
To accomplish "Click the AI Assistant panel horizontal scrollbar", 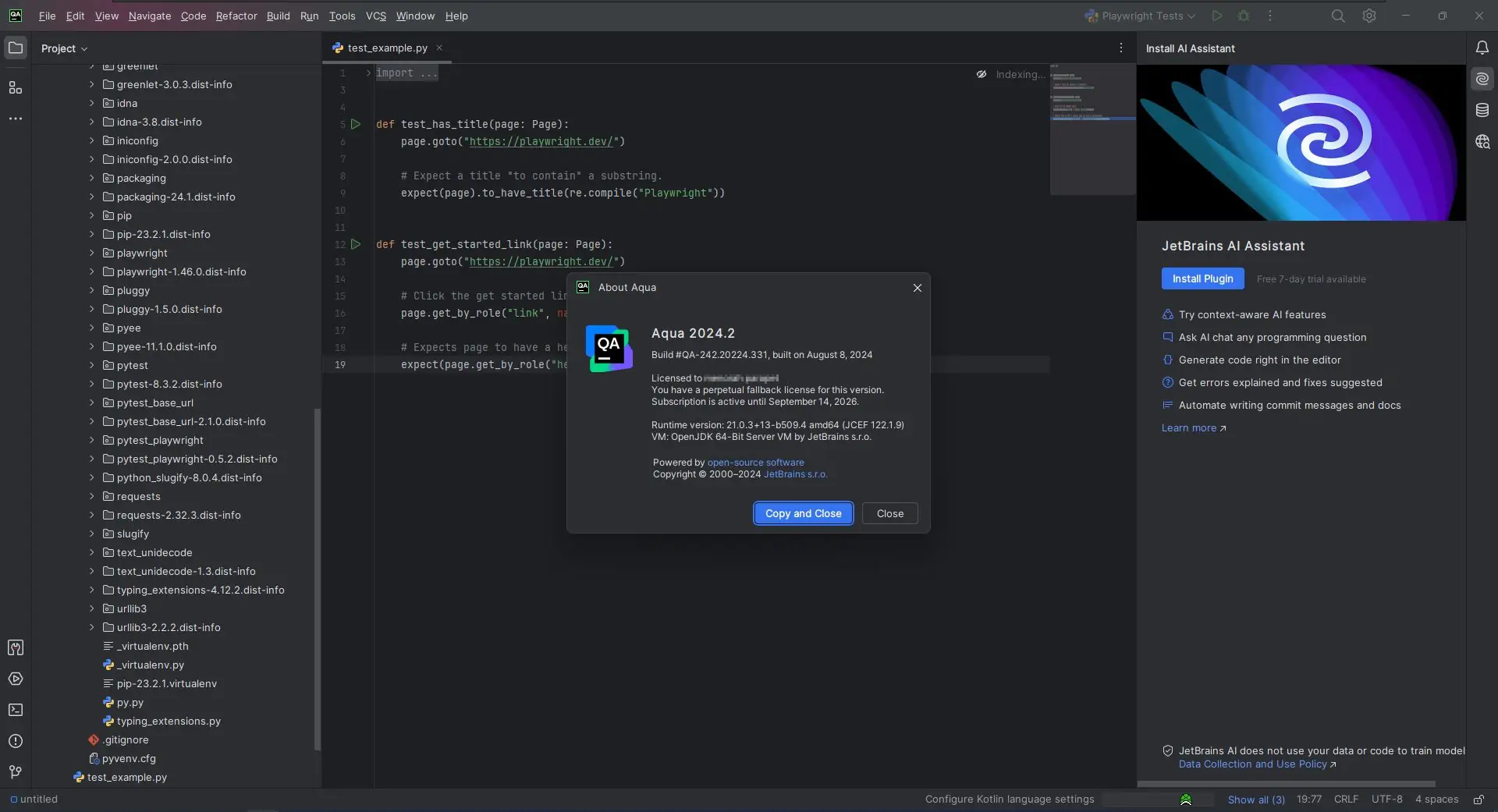I will pyautogui.click(x=1286, y=784).
